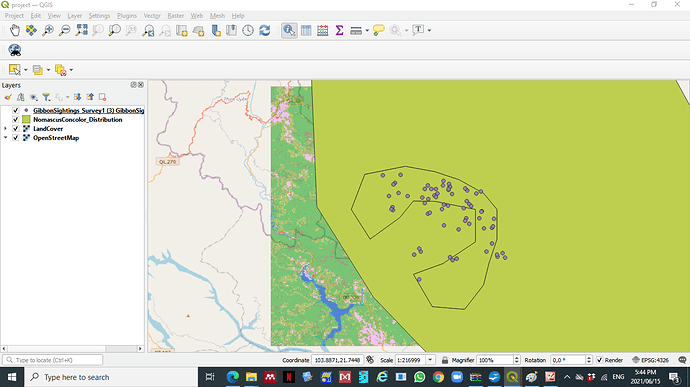Click the filter legend icon in Layers panel

tap(46, 97)
